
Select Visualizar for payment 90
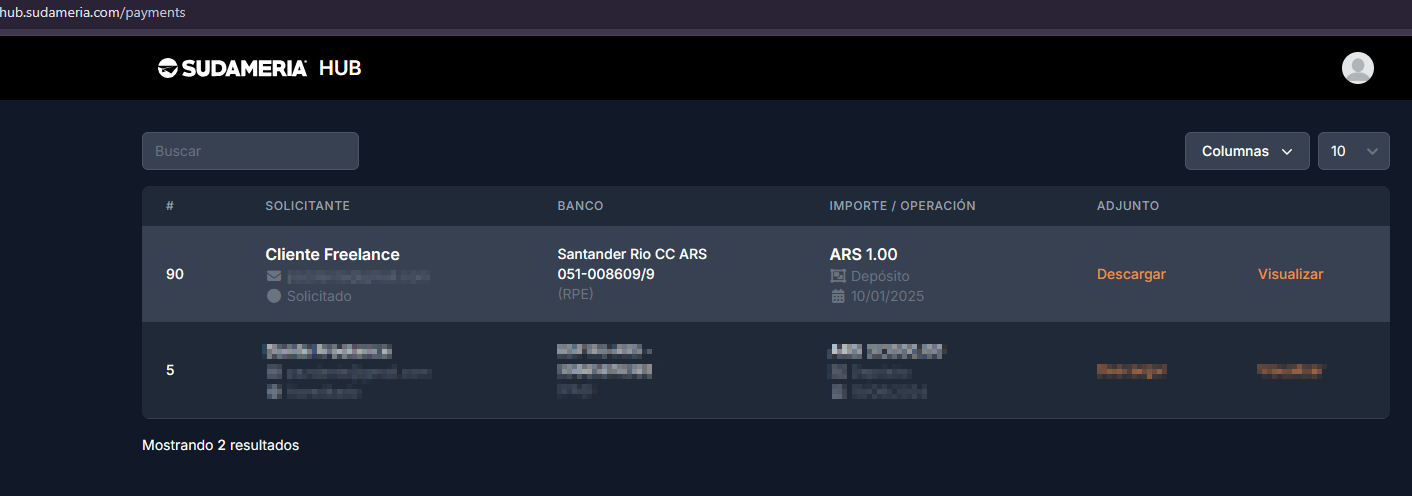click(1290, 274)
